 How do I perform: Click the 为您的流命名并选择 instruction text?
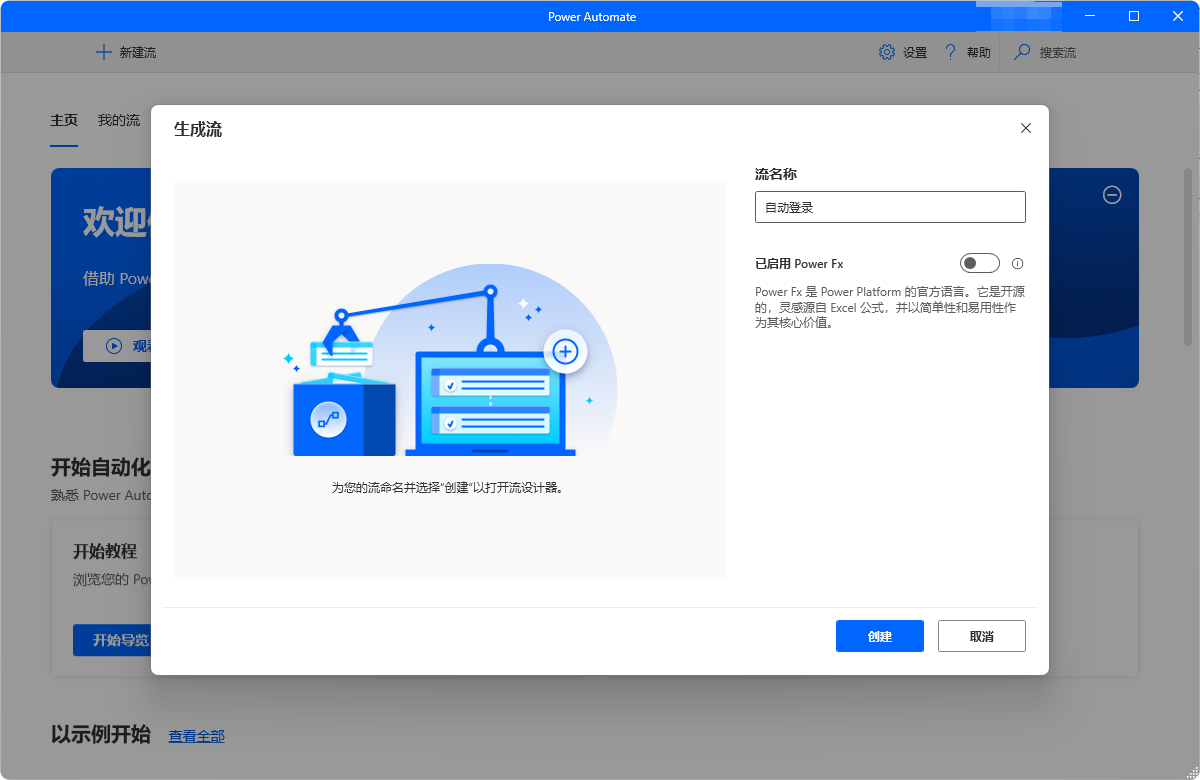pyautogui.click(x=447, y=488)
